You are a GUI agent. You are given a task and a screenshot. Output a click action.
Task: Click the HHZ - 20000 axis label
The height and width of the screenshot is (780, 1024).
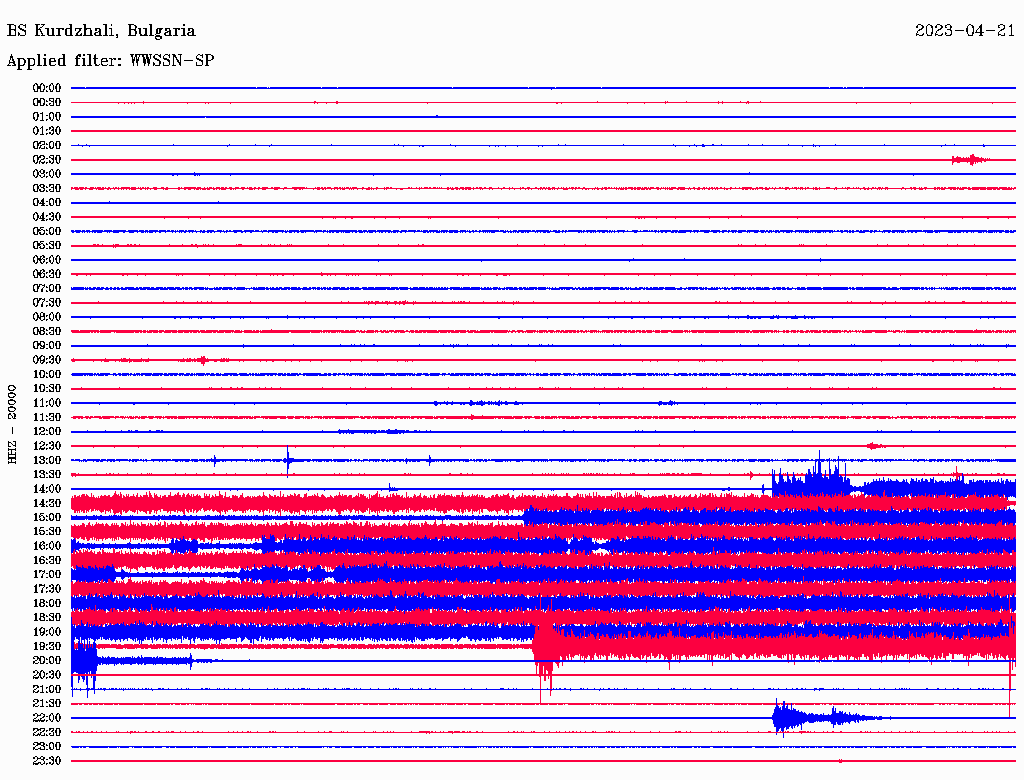click(12, 424)
